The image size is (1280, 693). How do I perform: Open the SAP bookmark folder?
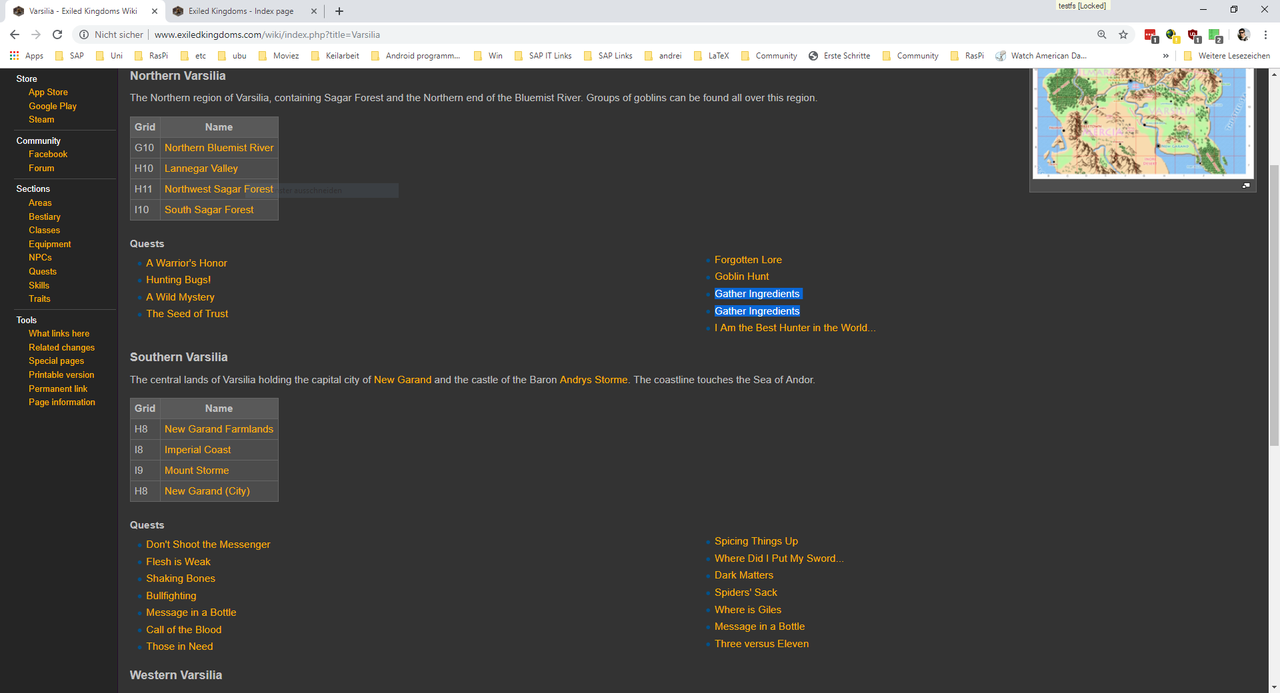[x=69, y=56]
